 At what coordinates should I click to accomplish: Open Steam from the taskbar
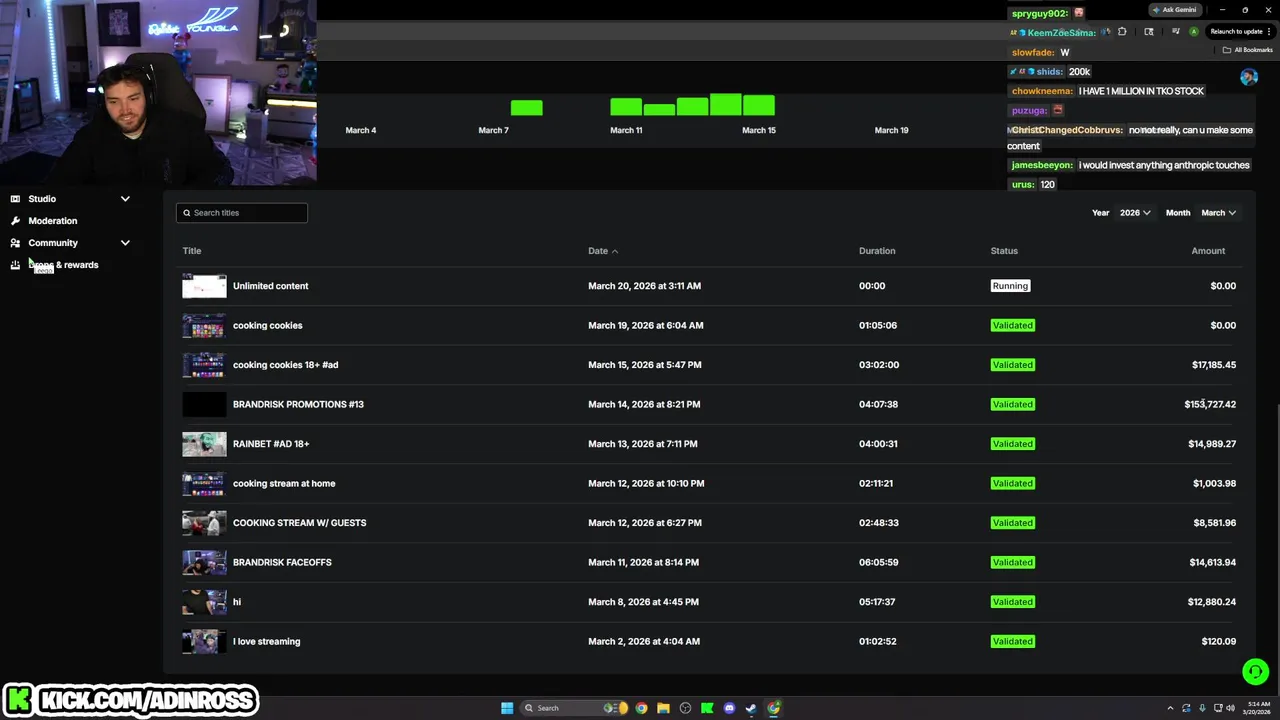click(x=751, y=708)
